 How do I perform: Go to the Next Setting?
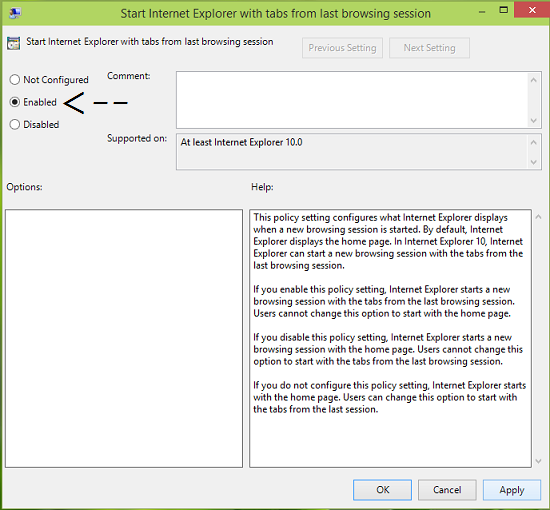tap(429, 48)
